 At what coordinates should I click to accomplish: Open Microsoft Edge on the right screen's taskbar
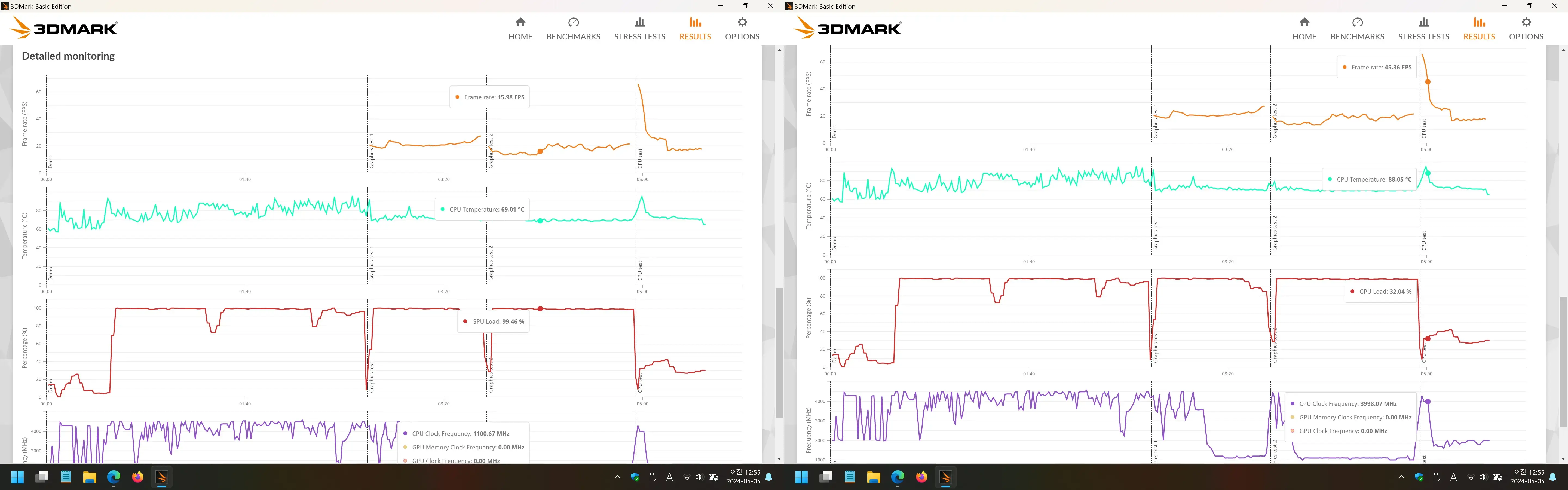click(x=897, y=477)
